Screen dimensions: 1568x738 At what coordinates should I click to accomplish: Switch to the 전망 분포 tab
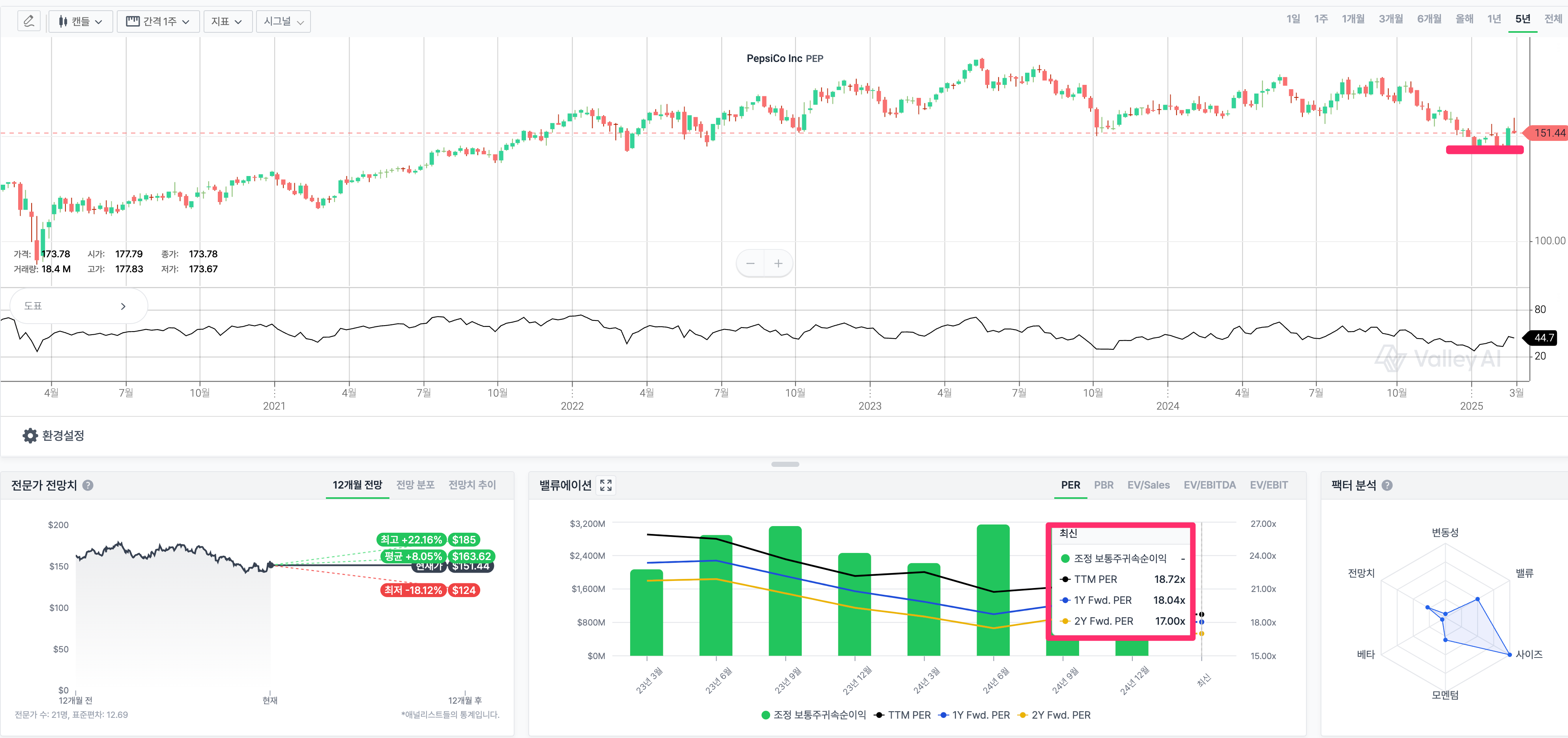pos(415,485)
